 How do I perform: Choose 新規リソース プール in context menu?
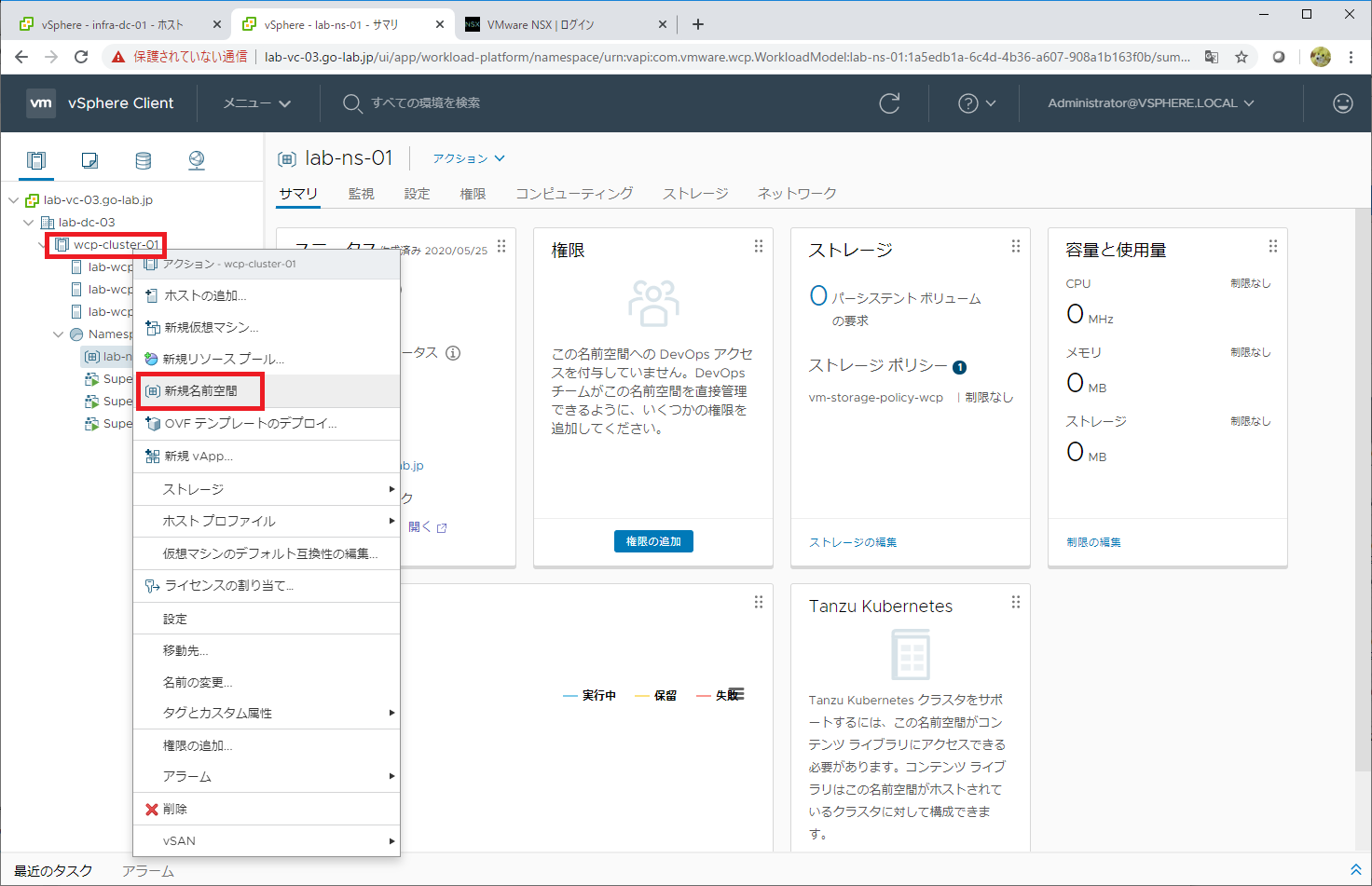[267, 360]
